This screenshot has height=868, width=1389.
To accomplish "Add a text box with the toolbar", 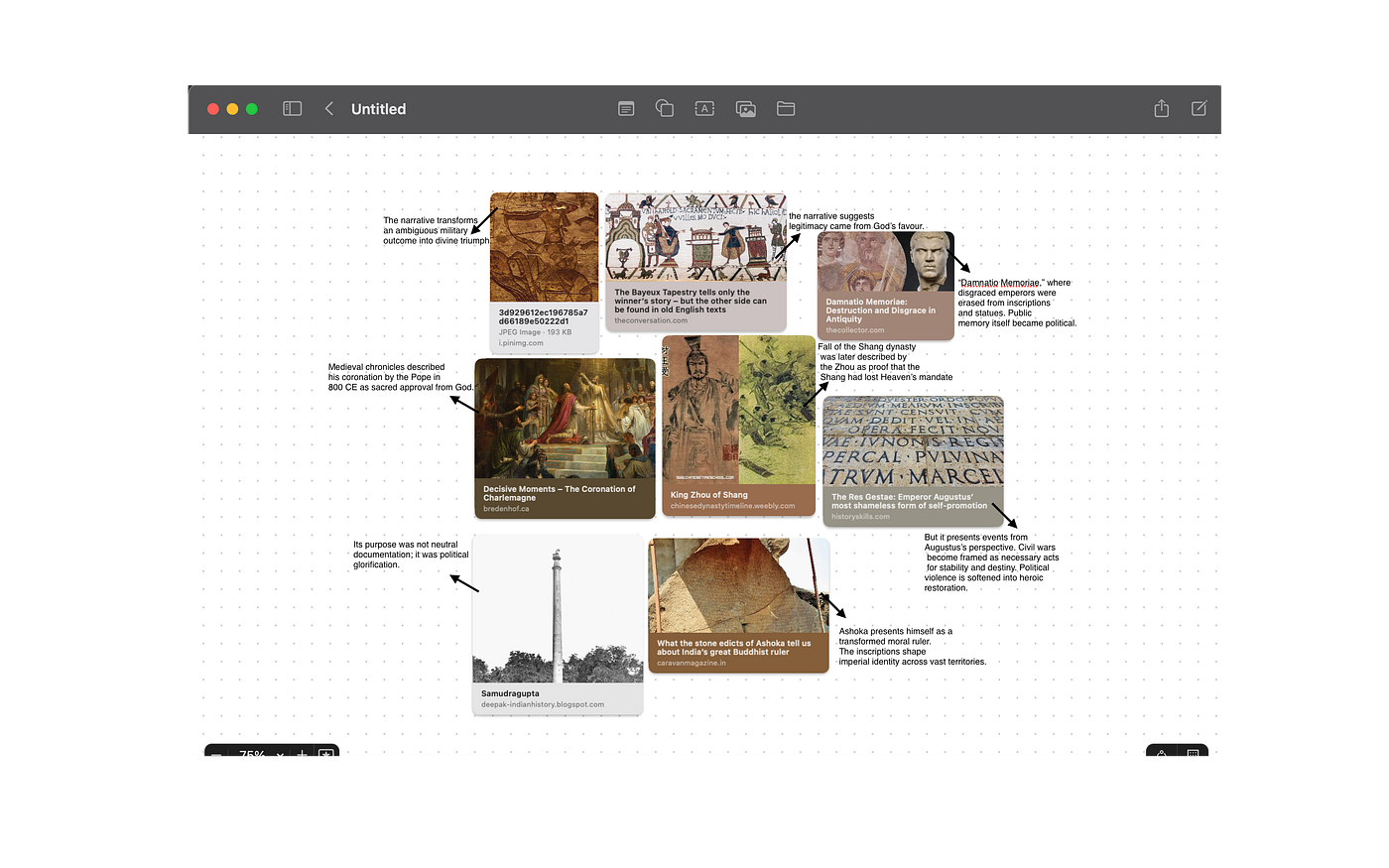I will tap(704, 109).
